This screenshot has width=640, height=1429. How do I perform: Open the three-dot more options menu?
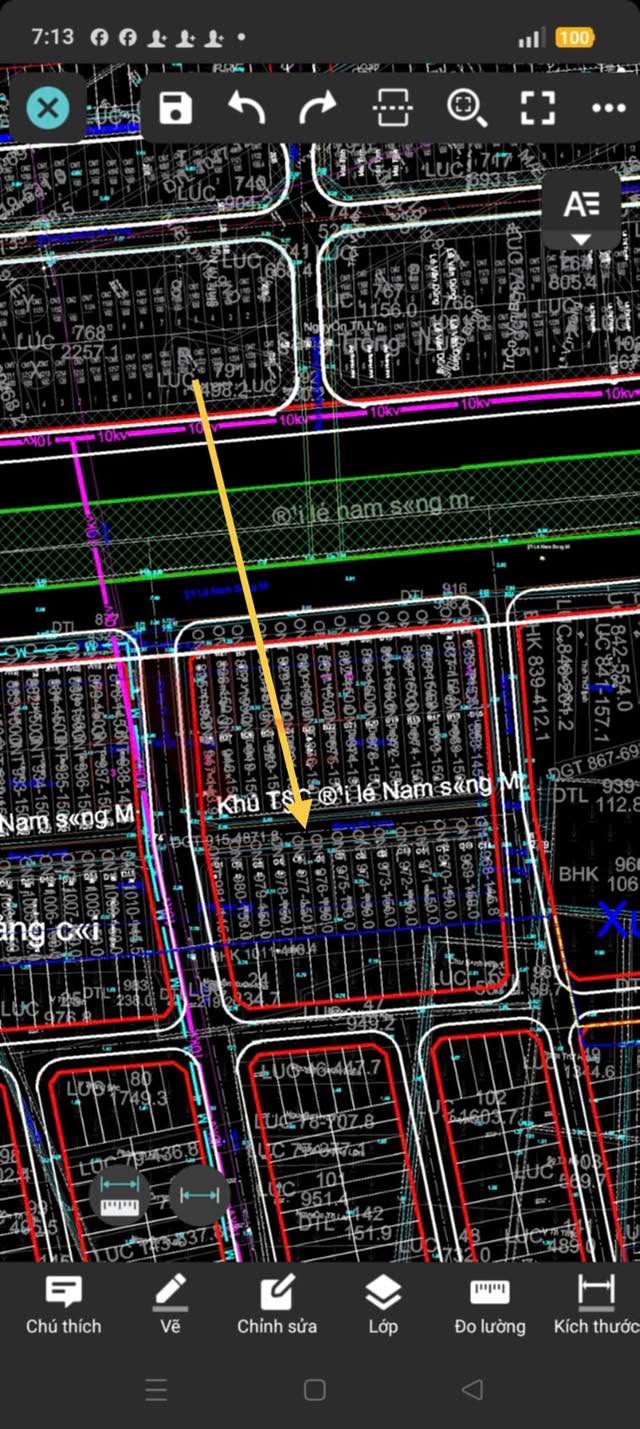pyautogui.click(x=608, y=108)
